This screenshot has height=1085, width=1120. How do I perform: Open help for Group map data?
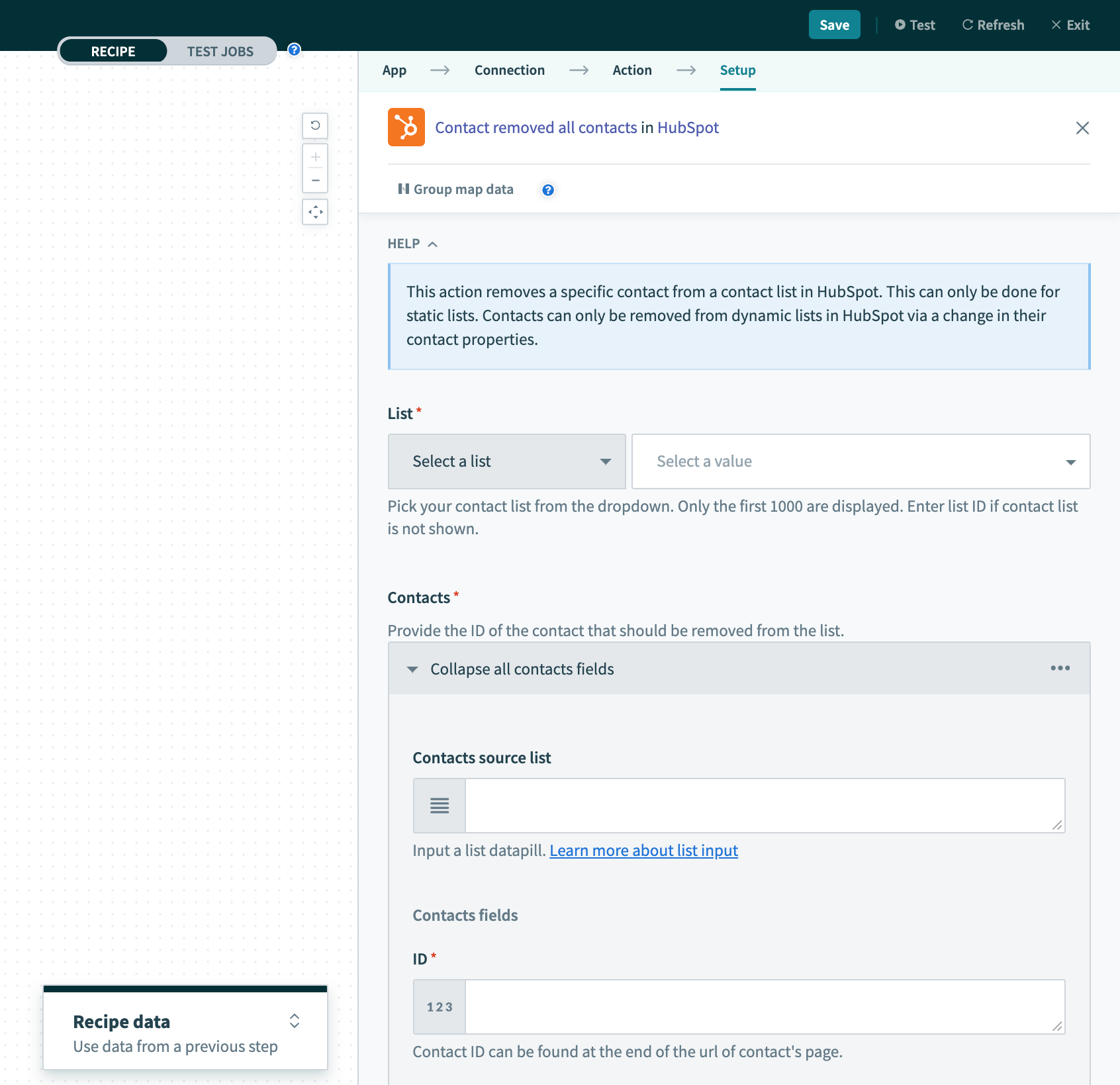pyautogui.click(x=547, y=190)
